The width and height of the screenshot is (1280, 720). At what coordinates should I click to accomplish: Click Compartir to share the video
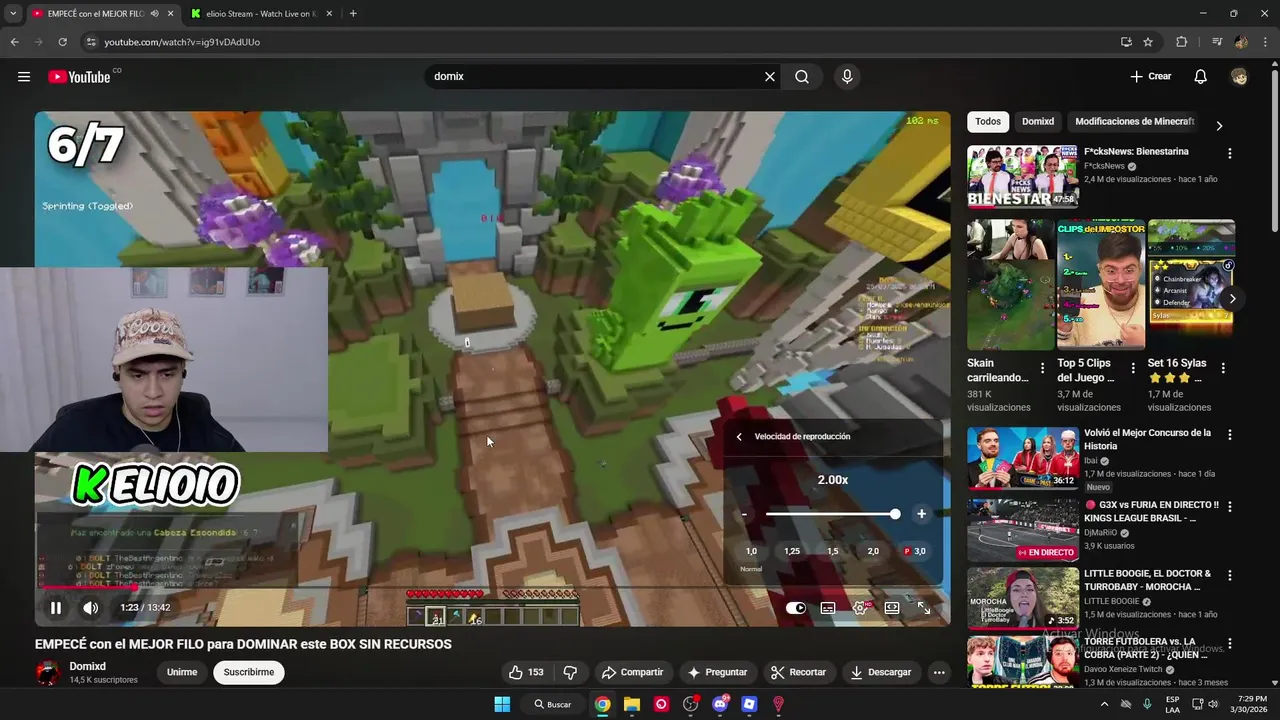pos(631,673)
